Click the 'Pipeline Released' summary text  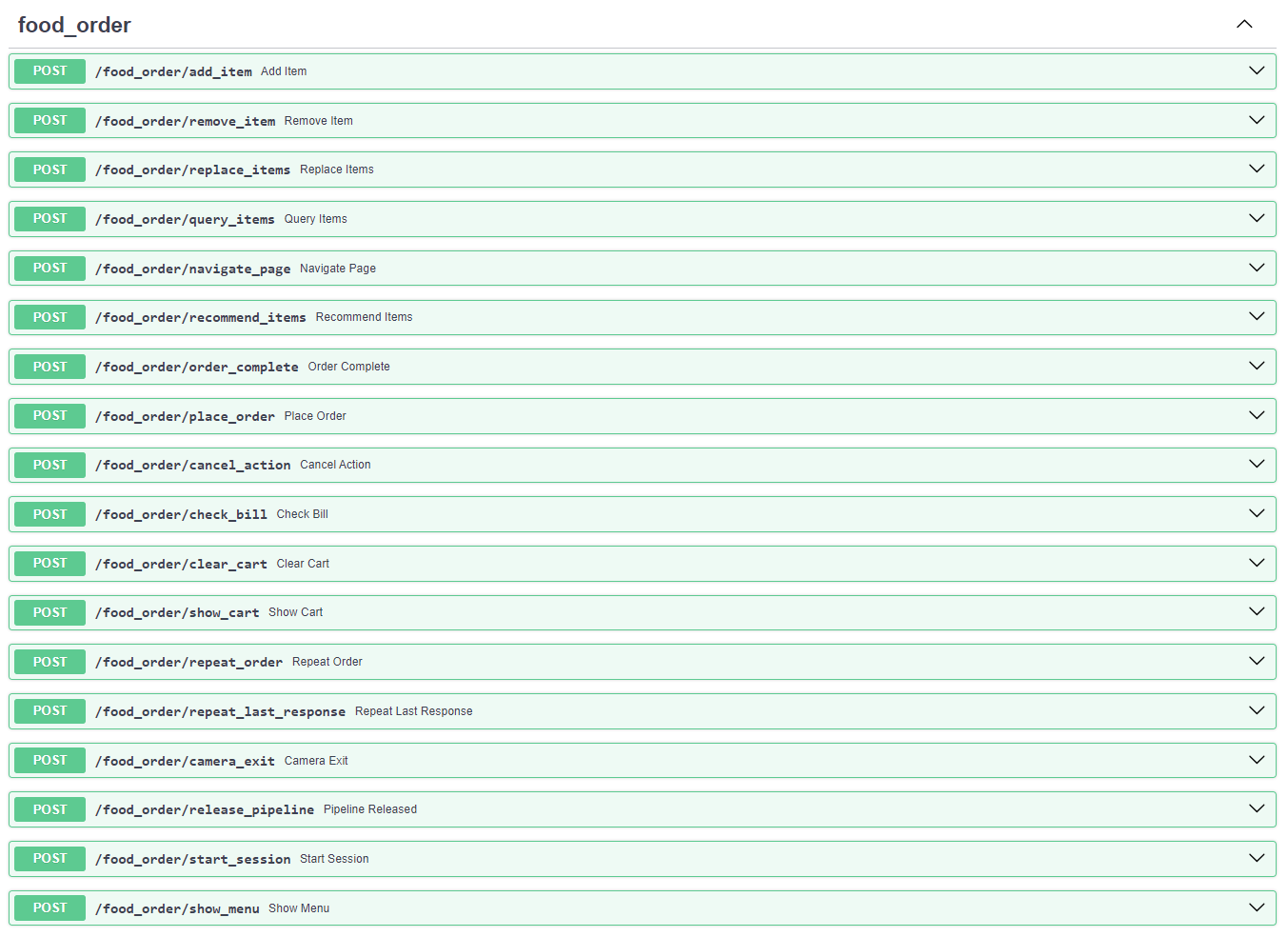[370, 809]
